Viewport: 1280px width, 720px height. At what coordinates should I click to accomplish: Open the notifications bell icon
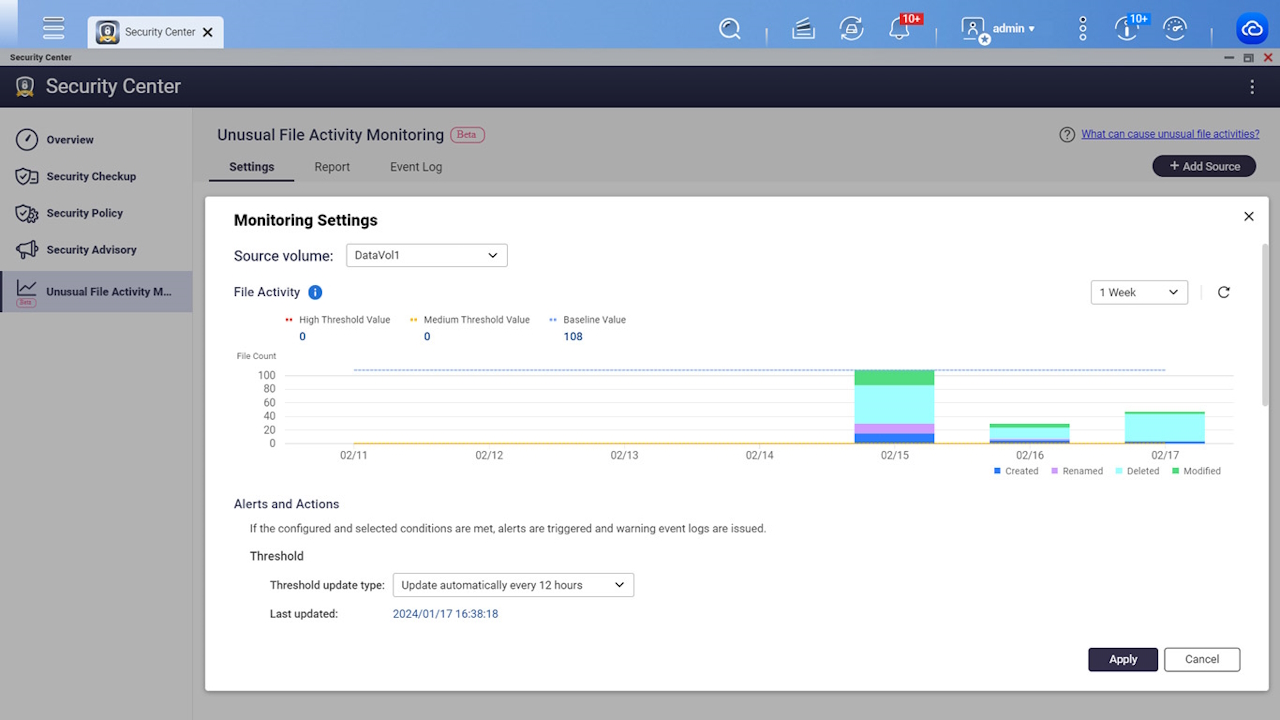(899, 29)
